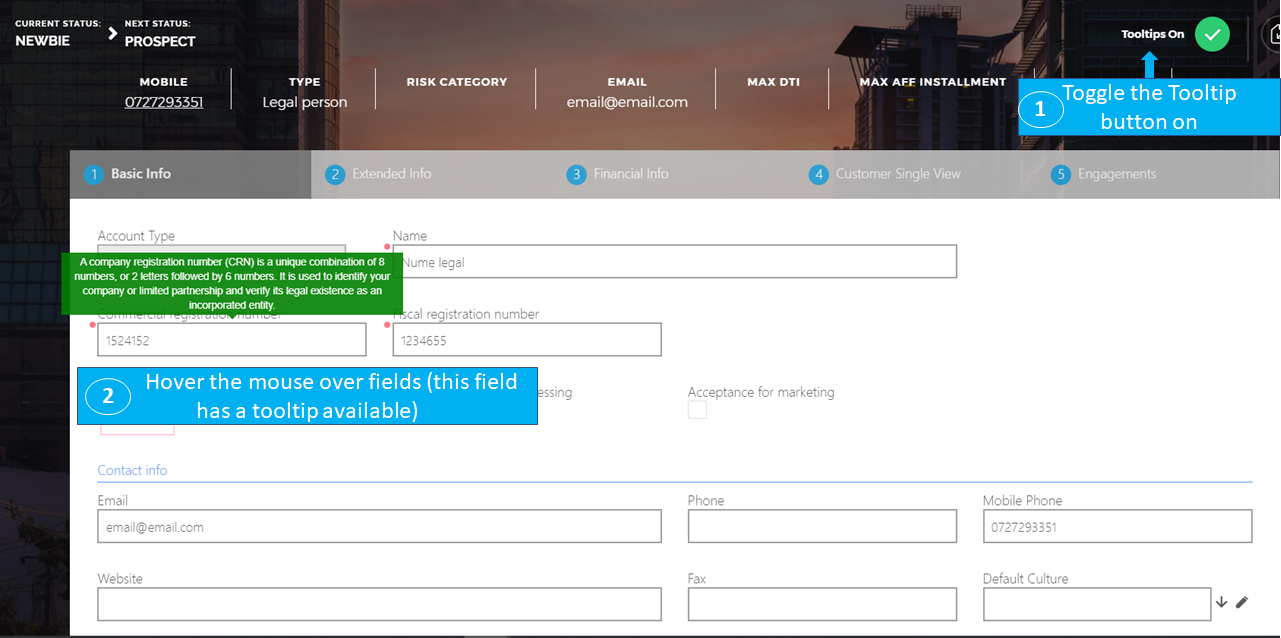The image size is (1281, 638).
Task: Focus the Fiscal registration number field
Action: tap(527, 340)
